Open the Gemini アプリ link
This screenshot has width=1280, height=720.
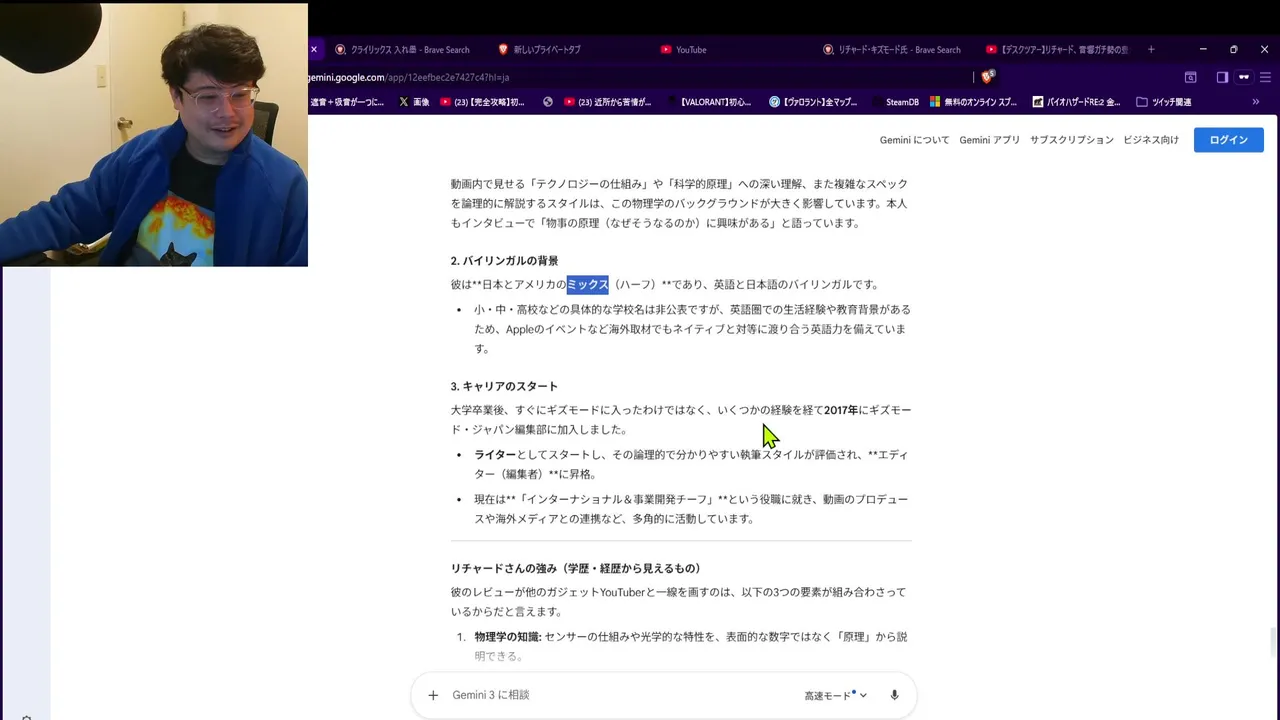(990, 140)
